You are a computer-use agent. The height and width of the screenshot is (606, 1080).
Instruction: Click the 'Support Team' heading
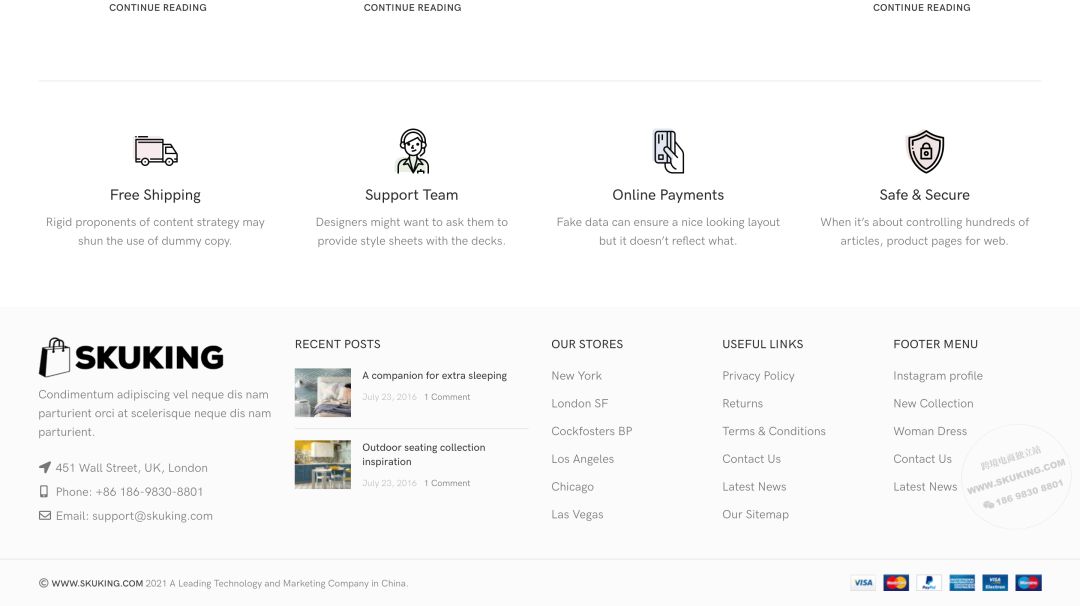pyautogui.click(x=411, y=195)
